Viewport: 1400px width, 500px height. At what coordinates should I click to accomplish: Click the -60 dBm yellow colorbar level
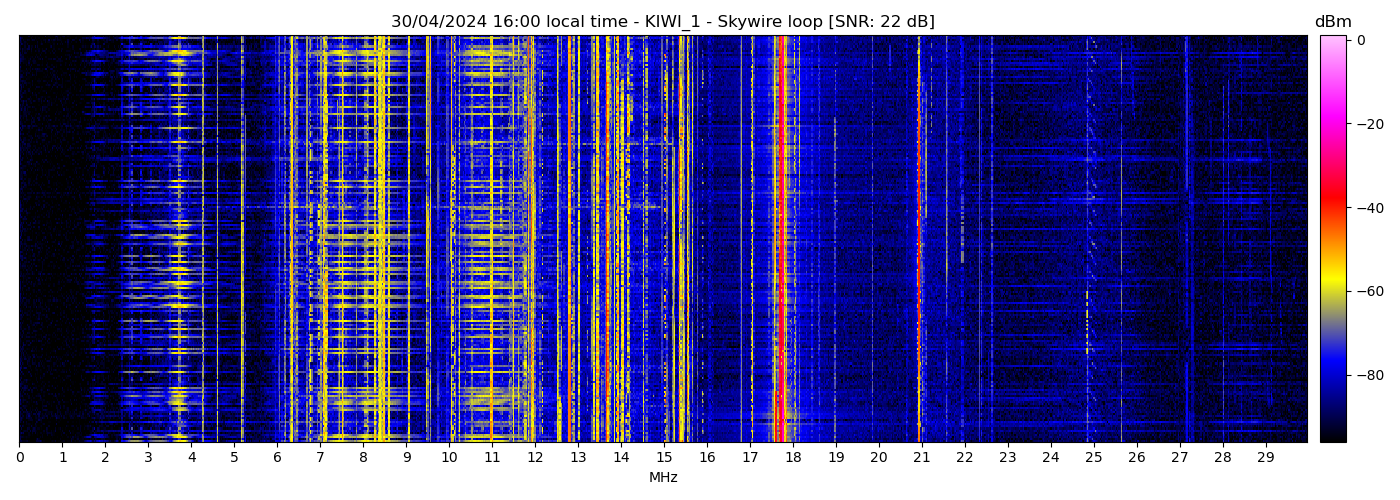(x=1333, y=291)
